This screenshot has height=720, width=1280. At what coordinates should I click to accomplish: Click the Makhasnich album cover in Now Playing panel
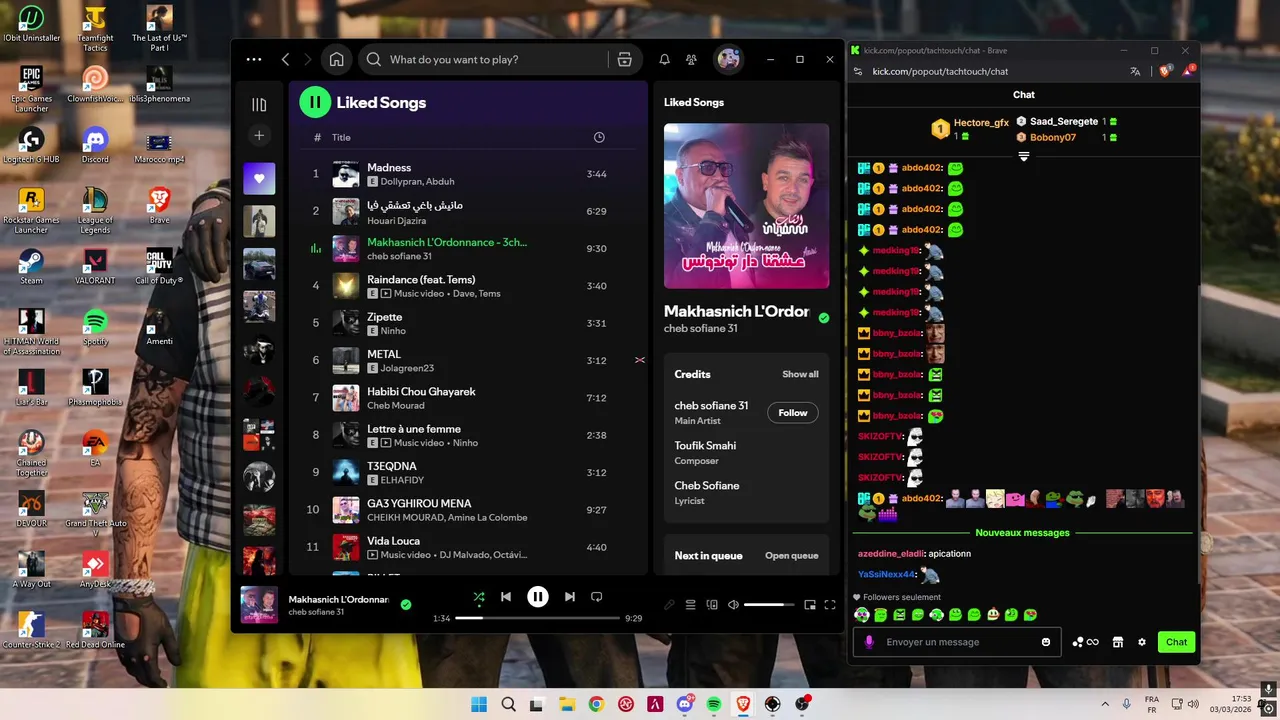coord(746,206)
